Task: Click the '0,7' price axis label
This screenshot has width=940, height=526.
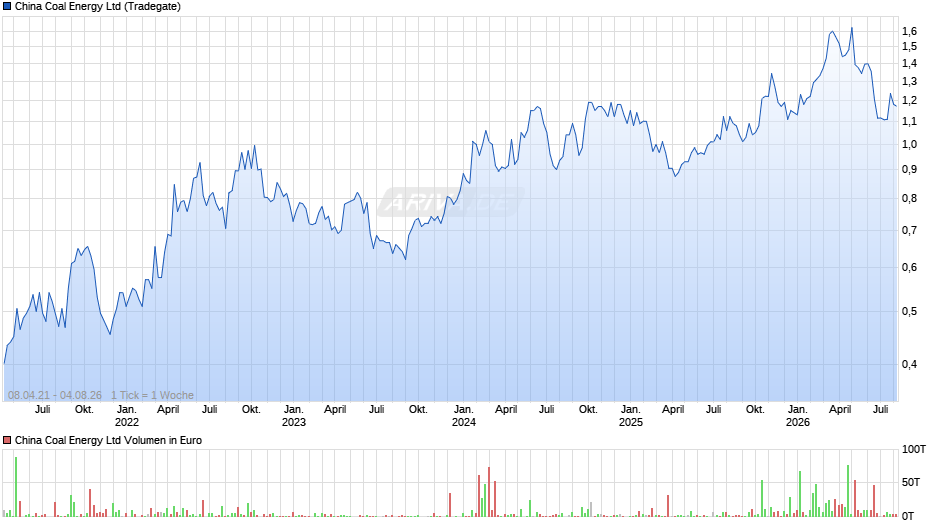Action: click(909, 231)
